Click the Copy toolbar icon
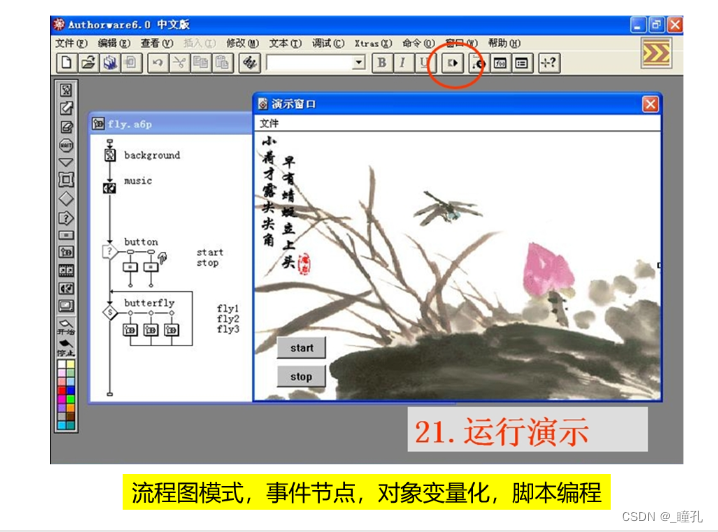The height and width of the screenshot is (532, 718). tap(201, 63)
